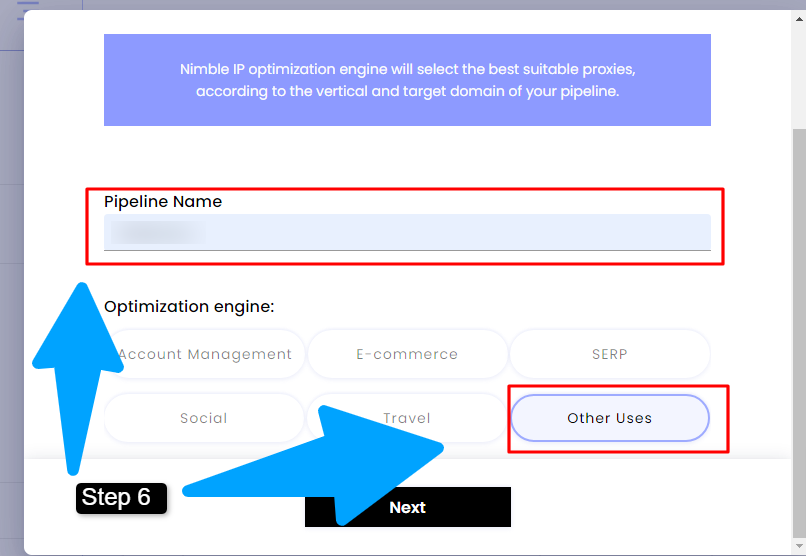Click the blurred pipeline name text
806x556 pixels.
click(157, 232)
